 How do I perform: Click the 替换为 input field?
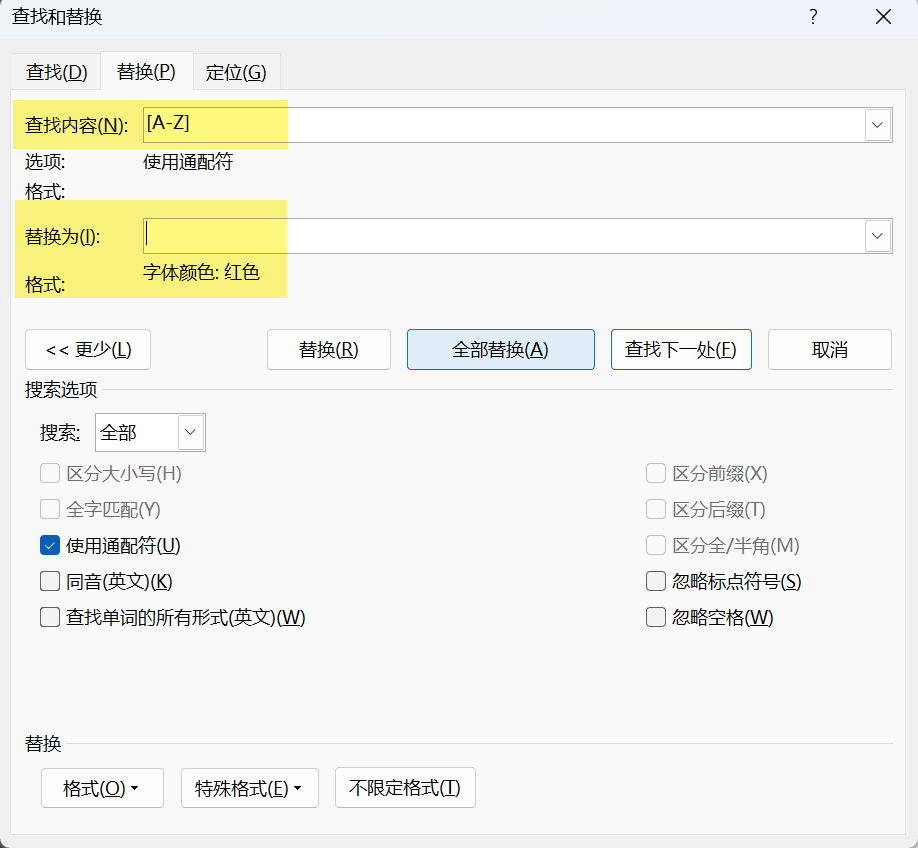503,236
